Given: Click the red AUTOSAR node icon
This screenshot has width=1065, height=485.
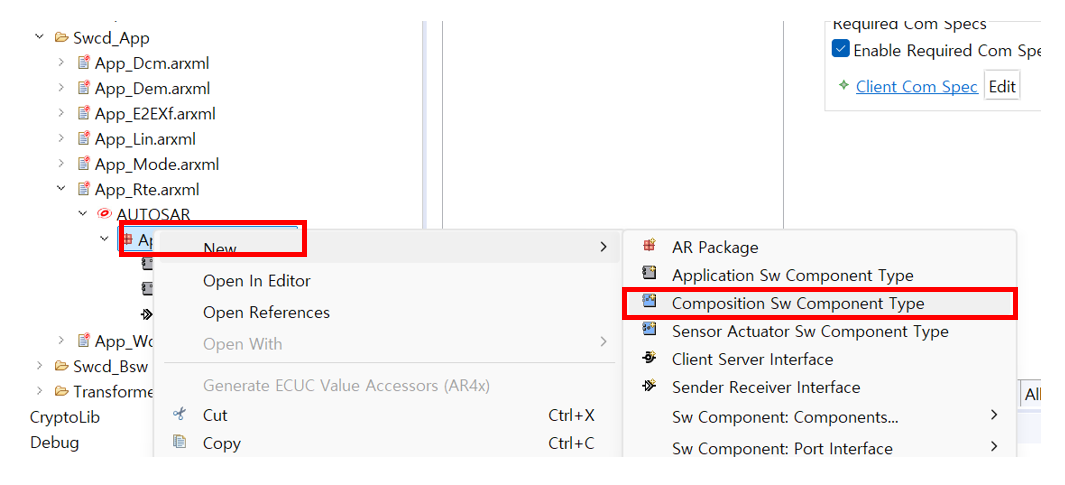Looking at the screenshot, I should [104, 214].
